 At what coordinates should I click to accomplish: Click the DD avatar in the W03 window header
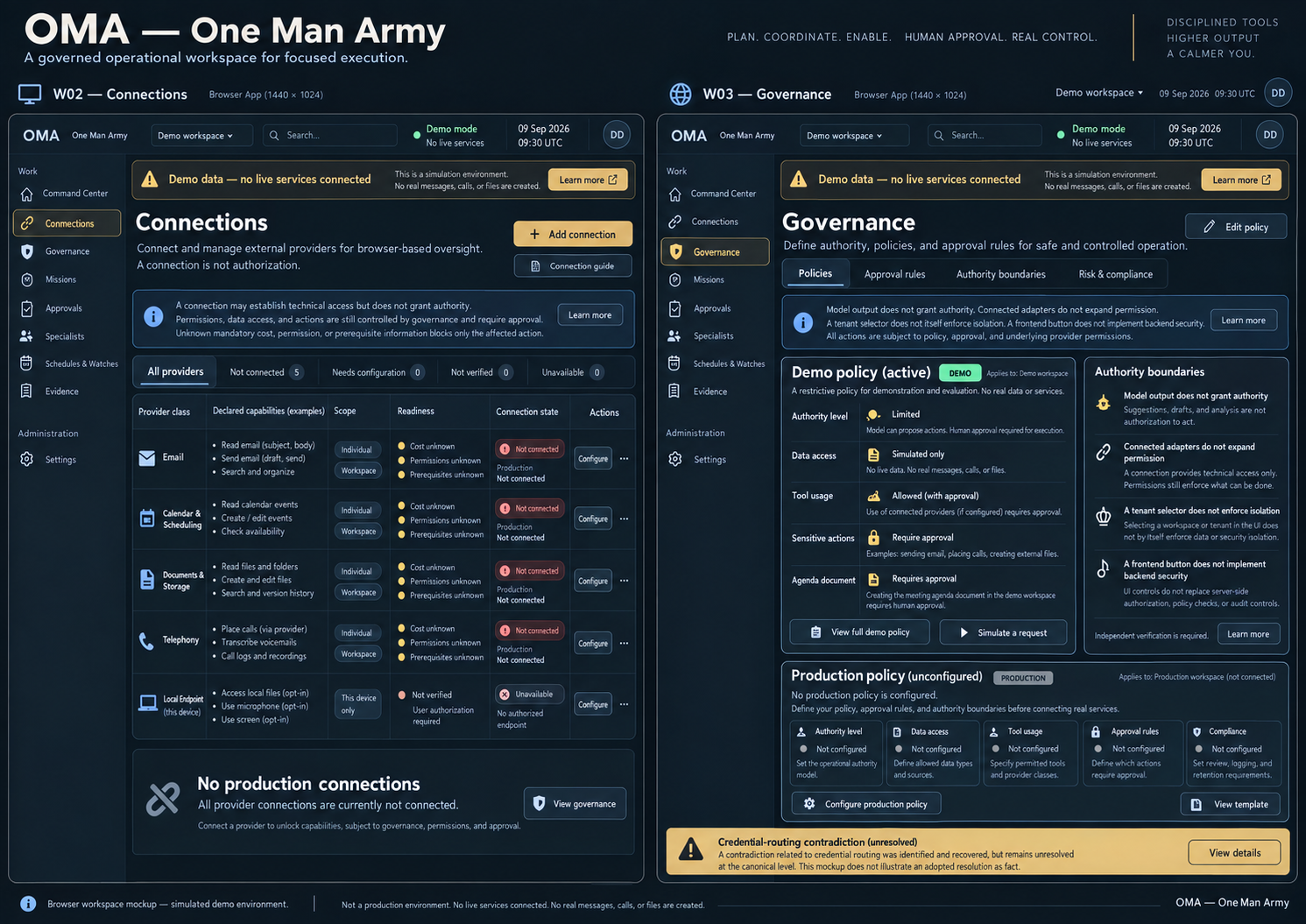pyautogui.click(x=1270, y=135)
